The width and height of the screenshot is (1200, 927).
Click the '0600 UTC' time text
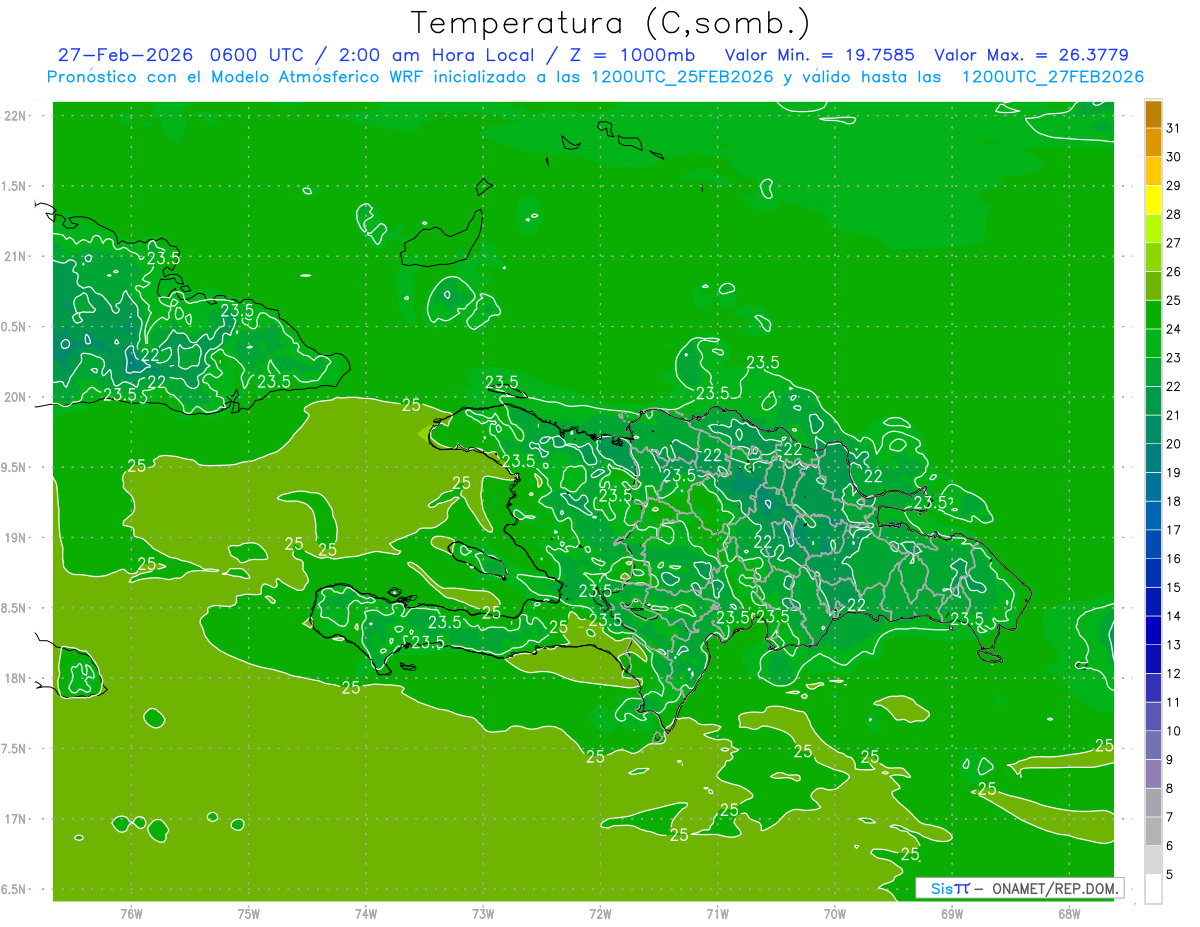tap(260, 55)
